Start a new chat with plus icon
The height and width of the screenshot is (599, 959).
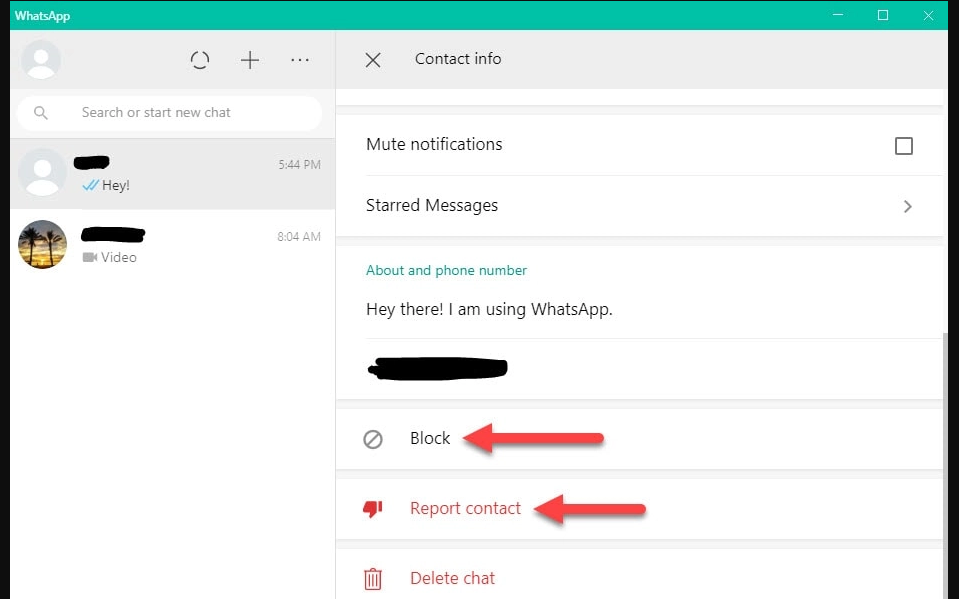[250, 60]
